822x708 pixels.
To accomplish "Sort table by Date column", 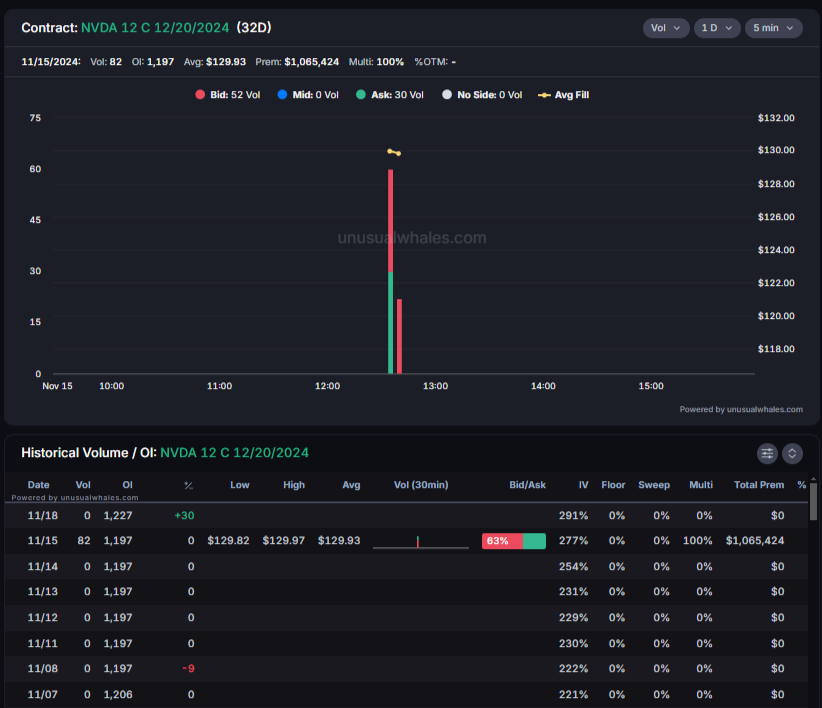I will (x=38, y=485).
